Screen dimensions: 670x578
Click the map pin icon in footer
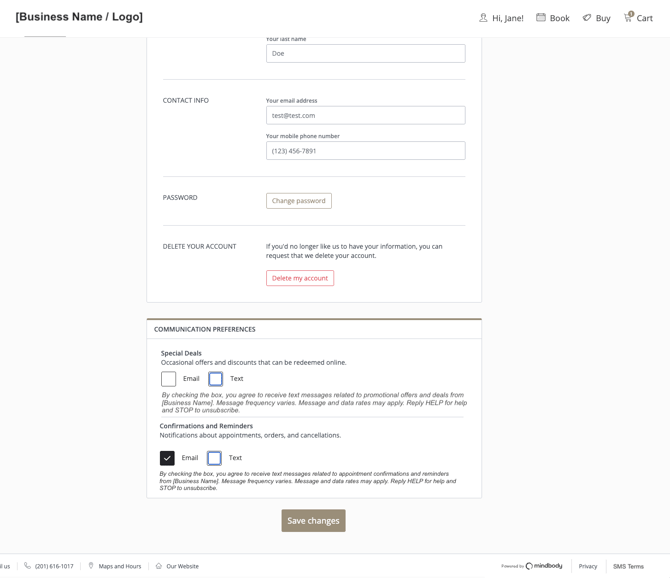91,566
